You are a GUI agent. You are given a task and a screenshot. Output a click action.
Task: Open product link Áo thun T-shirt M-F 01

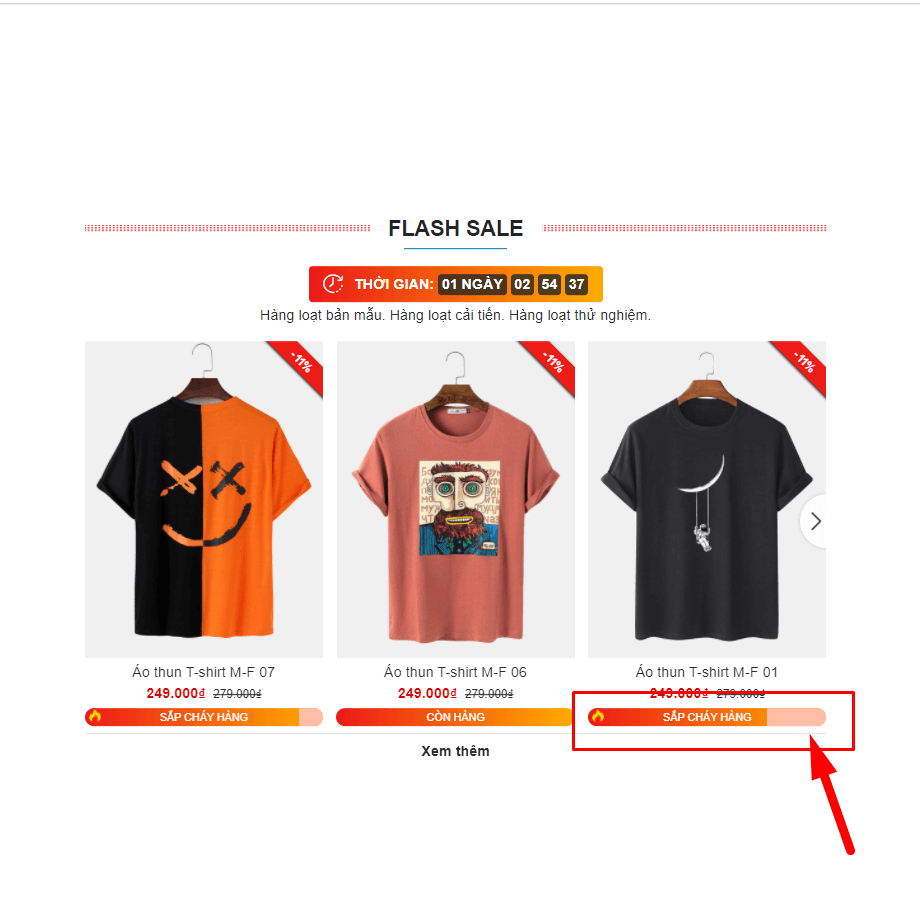pos(706,672)
